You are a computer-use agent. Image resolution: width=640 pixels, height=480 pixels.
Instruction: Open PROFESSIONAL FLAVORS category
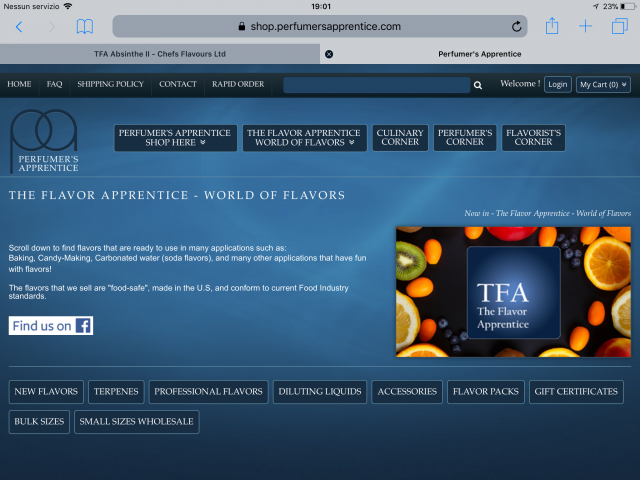[208, 392]
